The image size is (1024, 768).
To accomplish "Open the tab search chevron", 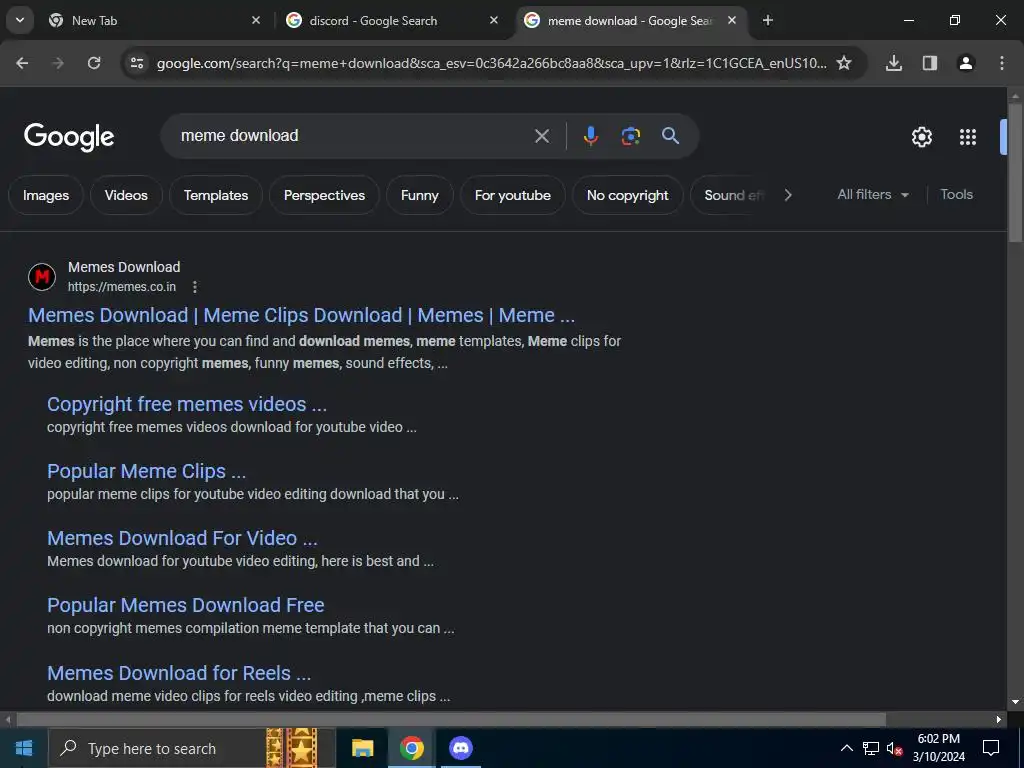I will [x=20, y=20].
